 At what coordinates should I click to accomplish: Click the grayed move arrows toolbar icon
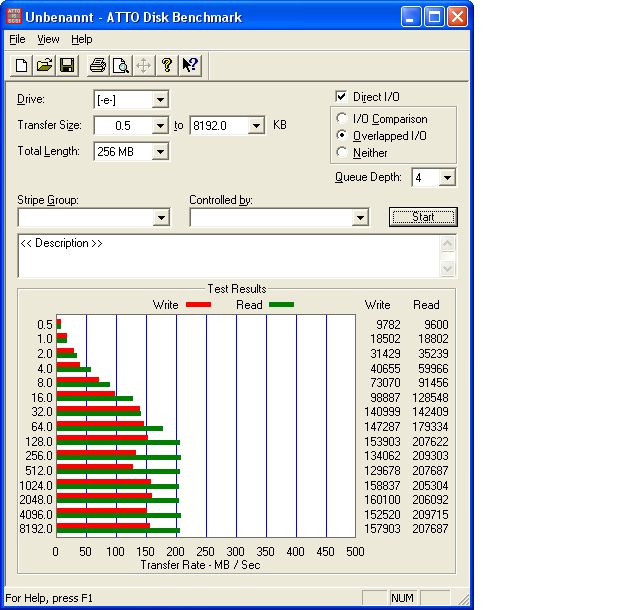pos(144,65)
